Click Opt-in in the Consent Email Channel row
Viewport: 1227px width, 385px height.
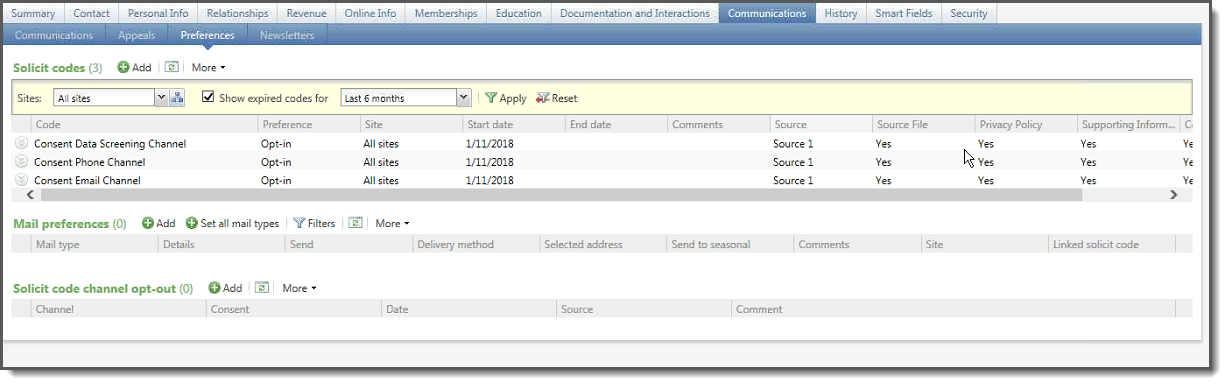point(276,181)
